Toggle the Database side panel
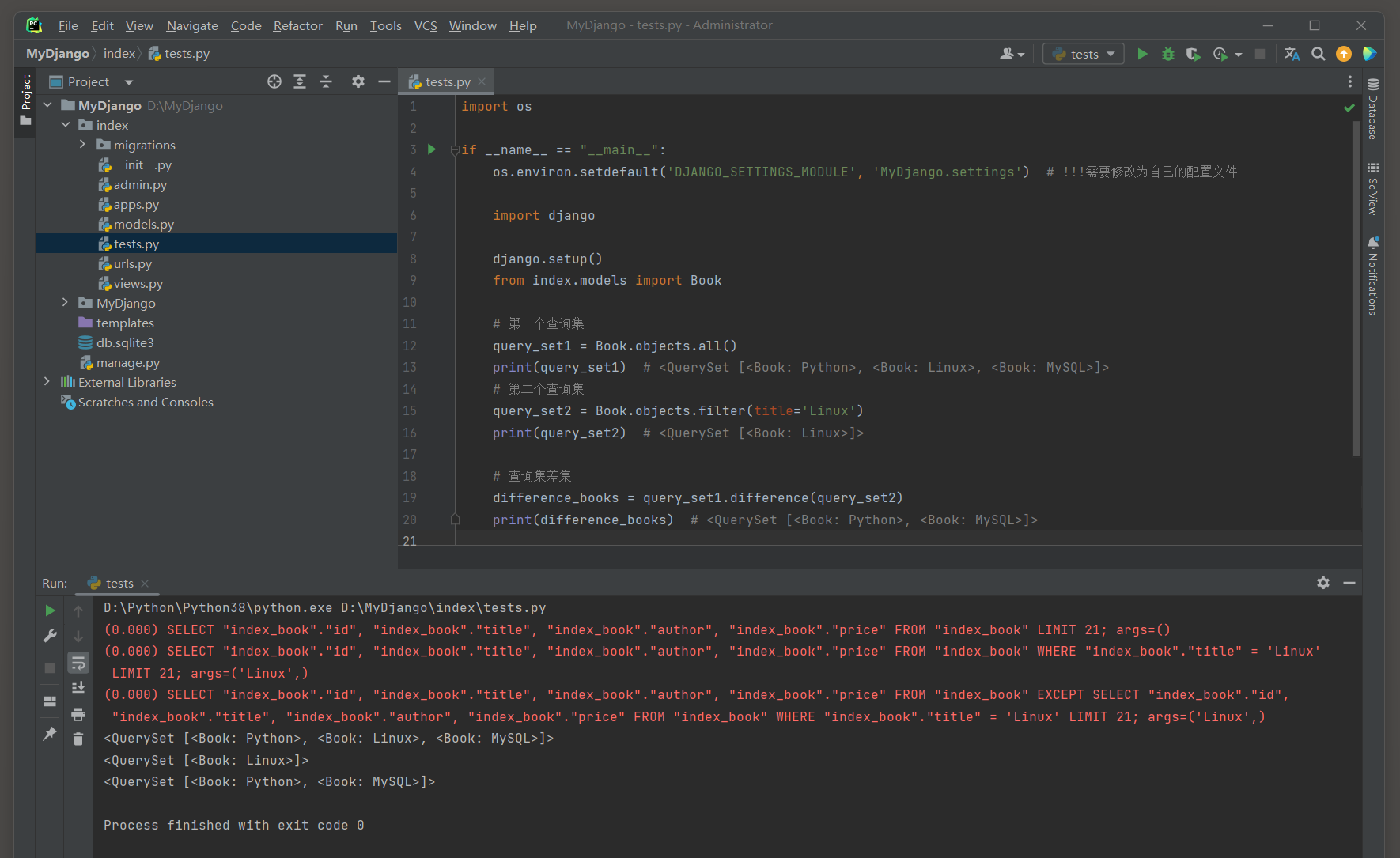 [1373, 110]
